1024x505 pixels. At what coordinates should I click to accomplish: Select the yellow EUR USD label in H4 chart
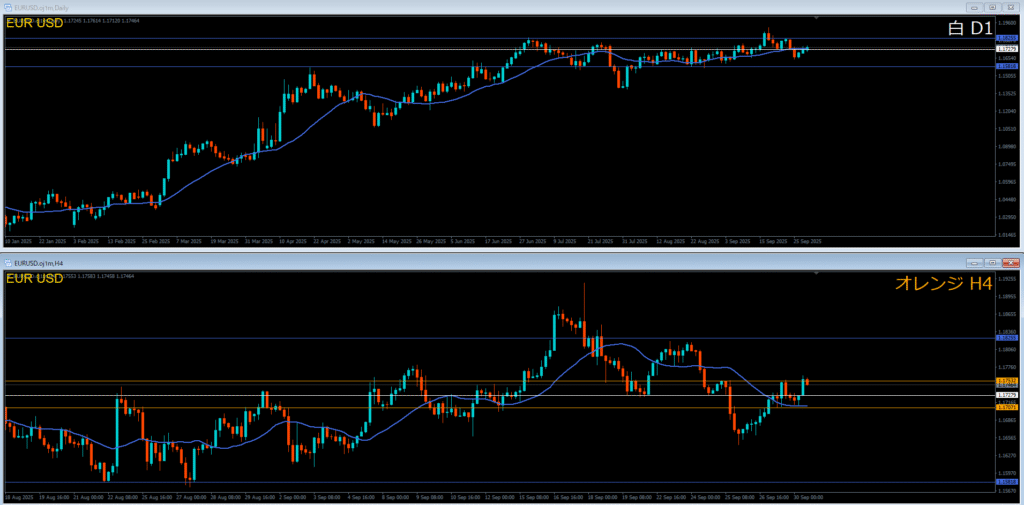click(x=35, y=277)
